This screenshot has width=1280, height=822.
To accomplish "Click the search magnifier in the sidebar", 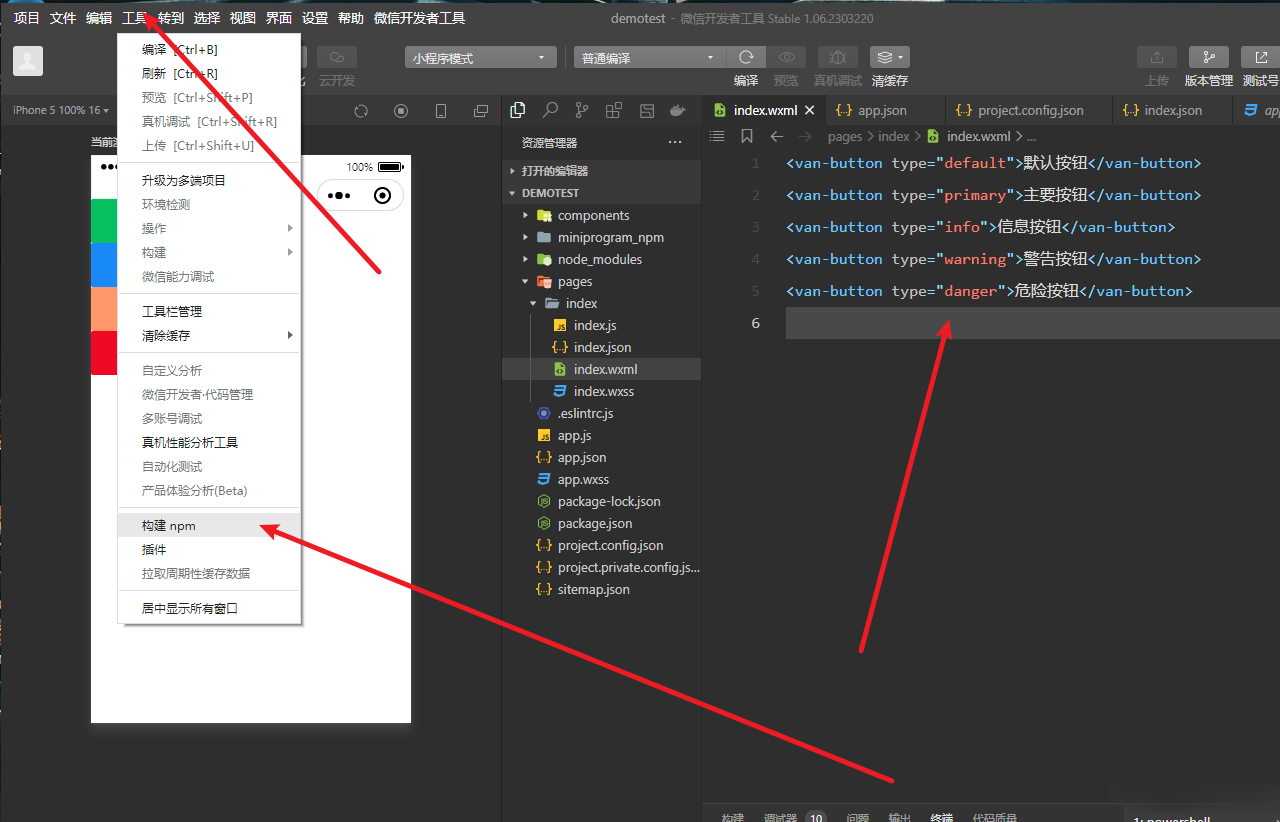I will (550, 111).
